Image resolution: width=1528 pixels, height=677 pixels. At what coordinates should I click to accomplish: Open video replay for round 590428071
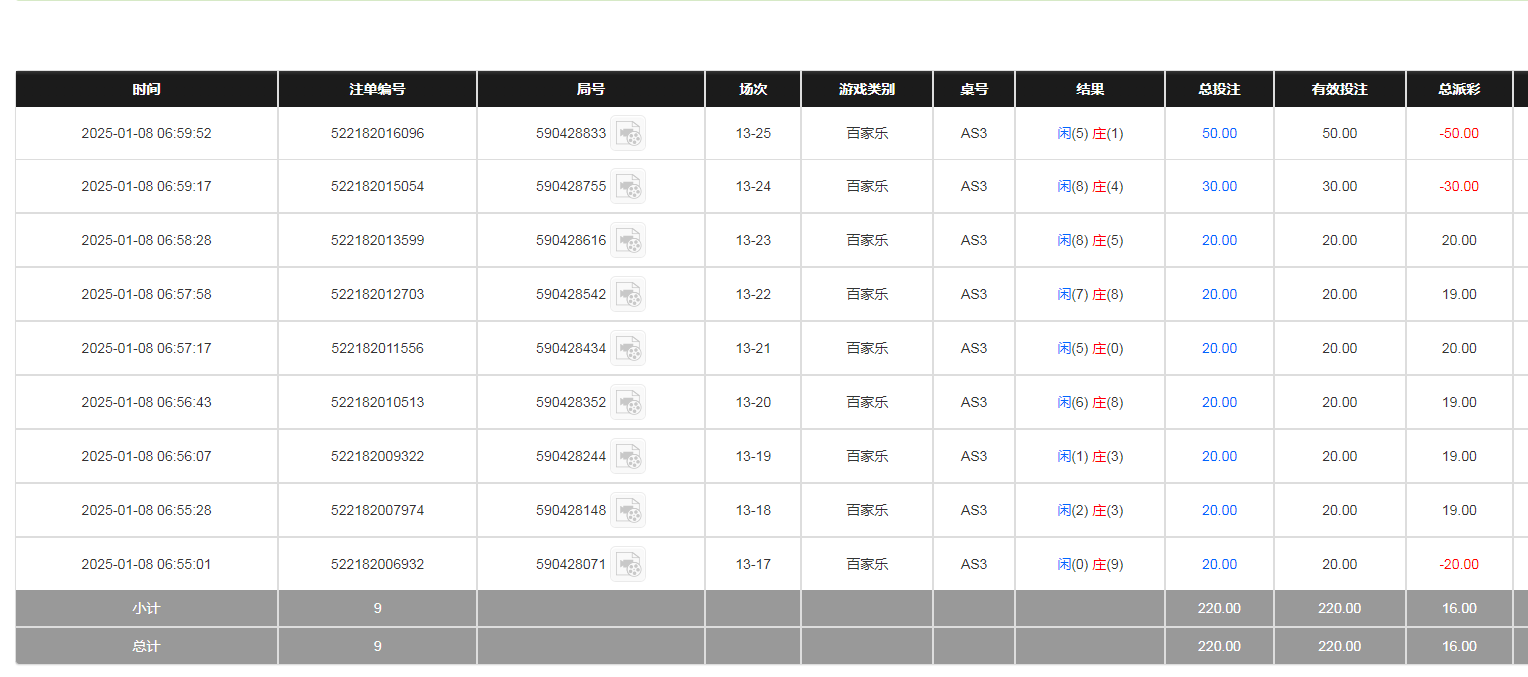628,564
